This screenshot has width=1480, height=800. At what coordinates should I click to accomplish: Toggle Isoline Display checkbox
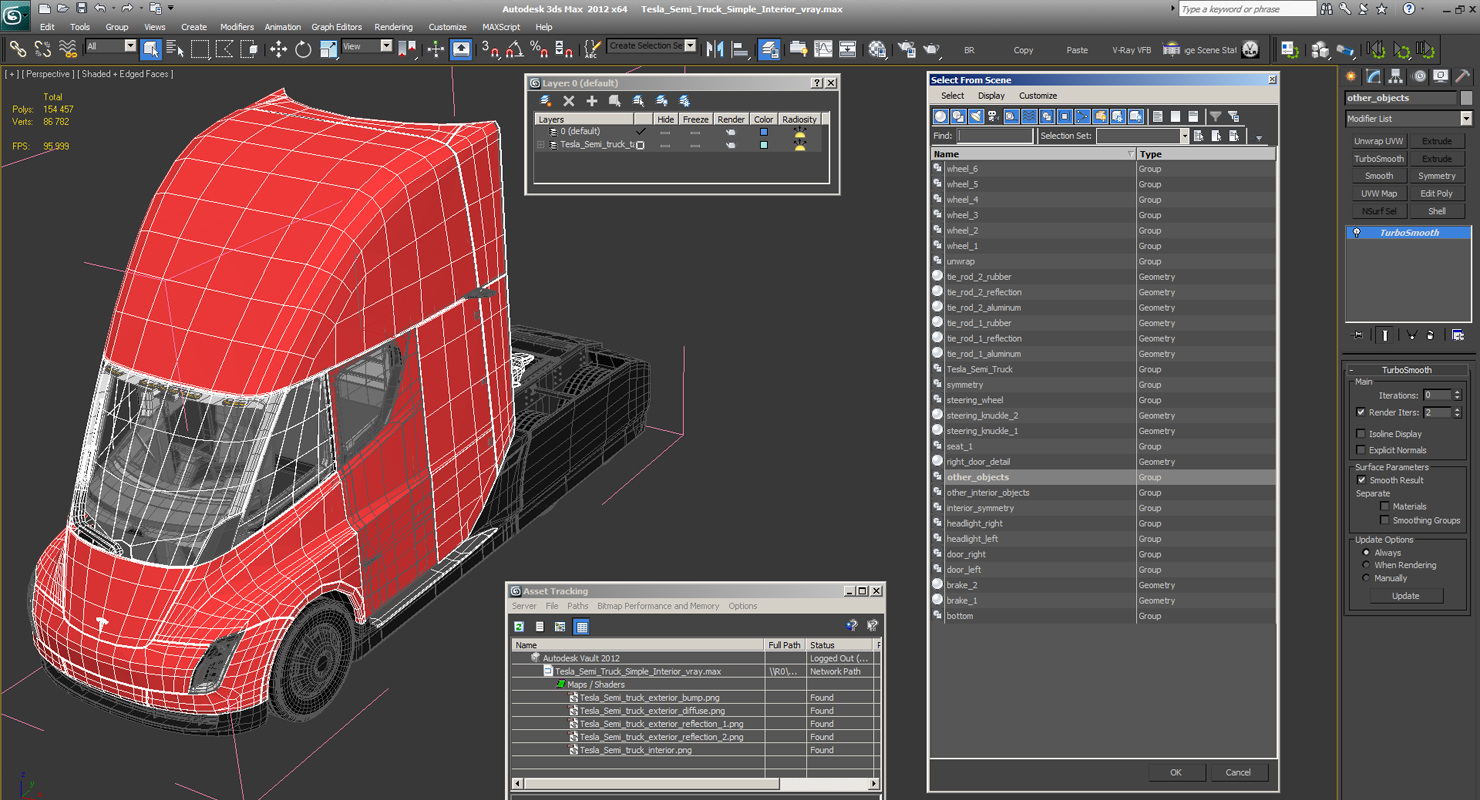[x=1361, y=434]
